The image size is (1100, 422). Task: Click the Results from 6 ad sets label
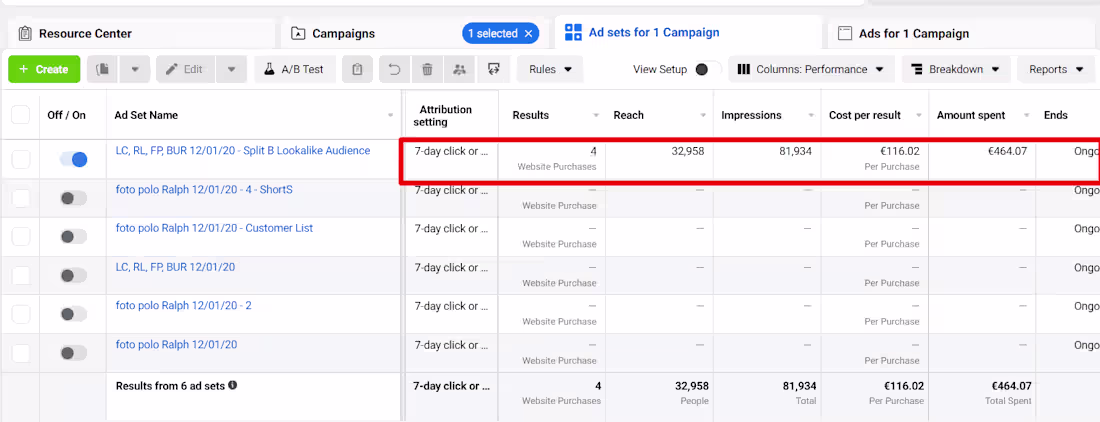170,386
